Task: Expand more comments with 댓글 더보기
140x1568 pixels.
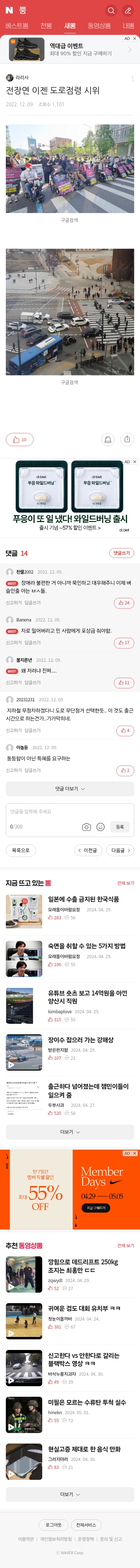Action: 70,789
